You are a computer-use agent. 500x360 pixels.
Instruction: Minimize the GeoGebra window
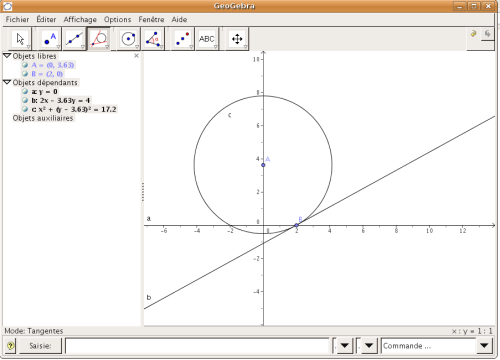(x=460, y=6)
